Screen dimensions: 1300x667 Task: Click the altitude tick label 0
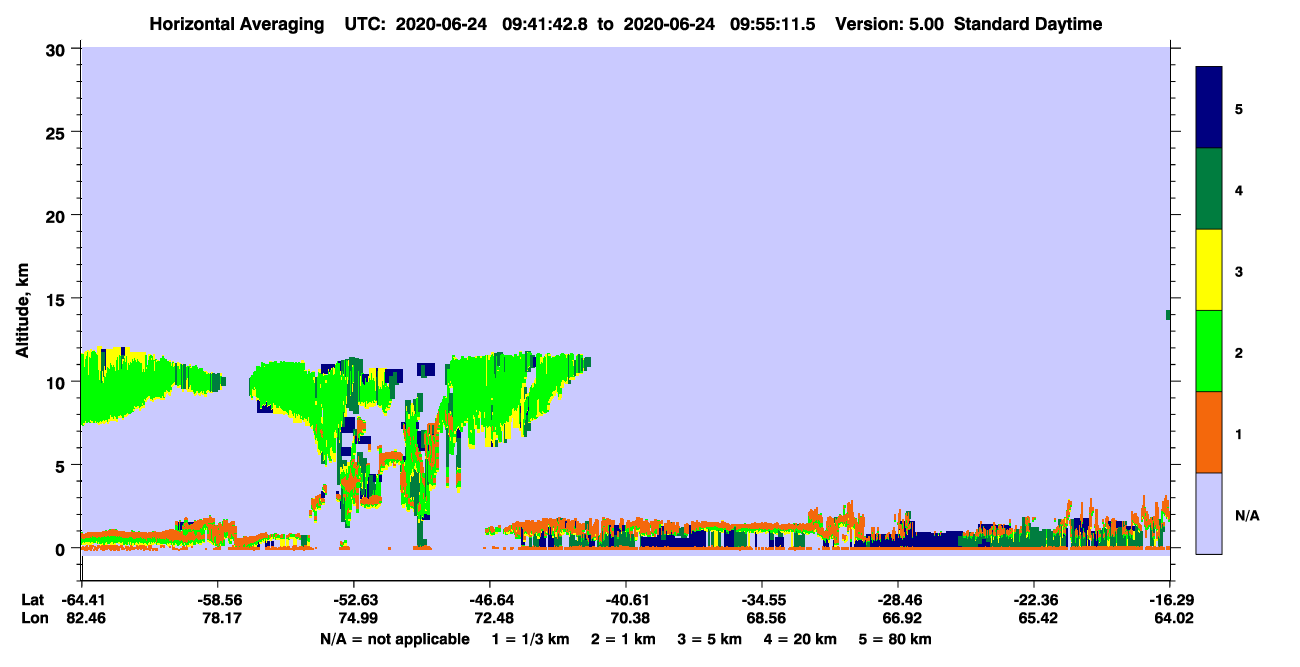click(62, 548)
